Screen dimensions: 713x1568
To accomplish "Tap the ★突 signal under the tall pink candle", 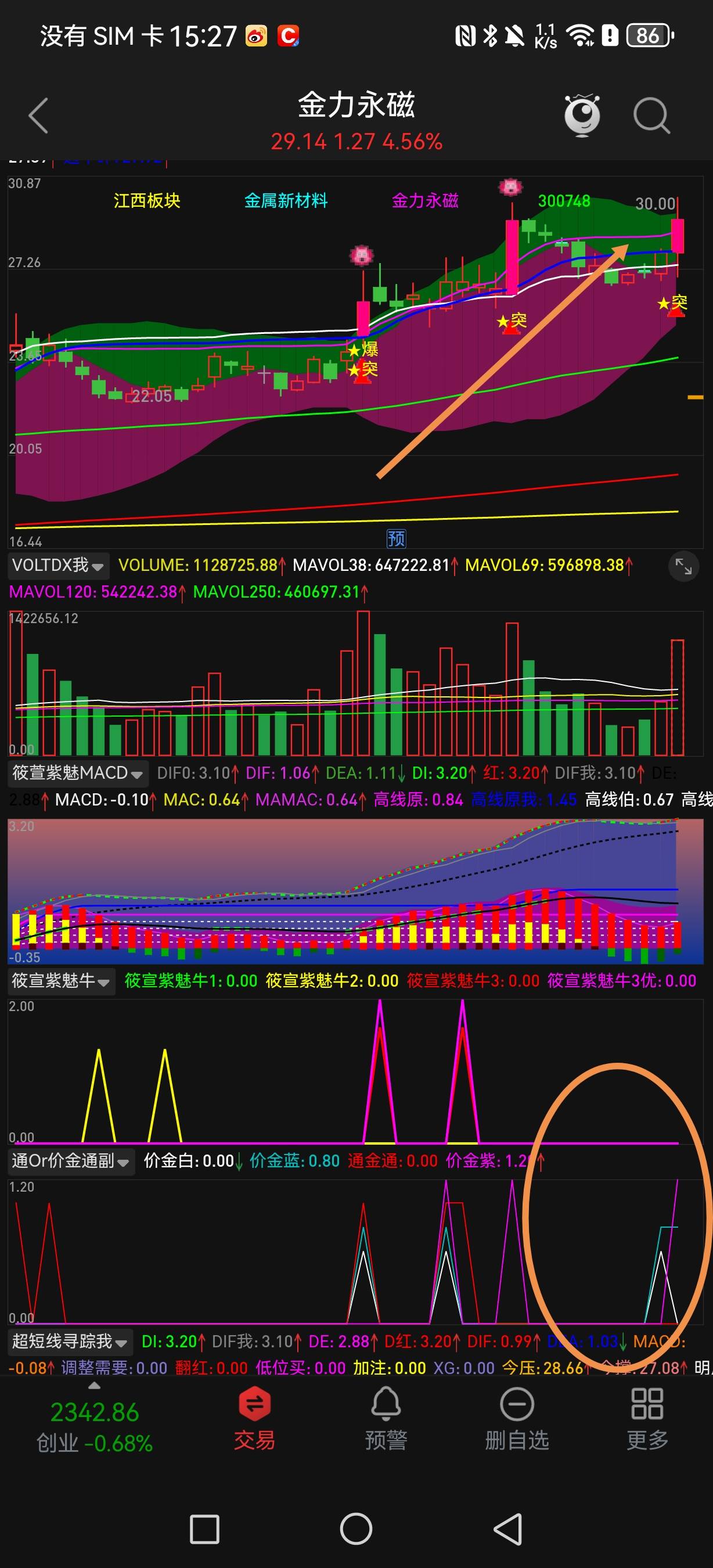I will coord(512,321).
